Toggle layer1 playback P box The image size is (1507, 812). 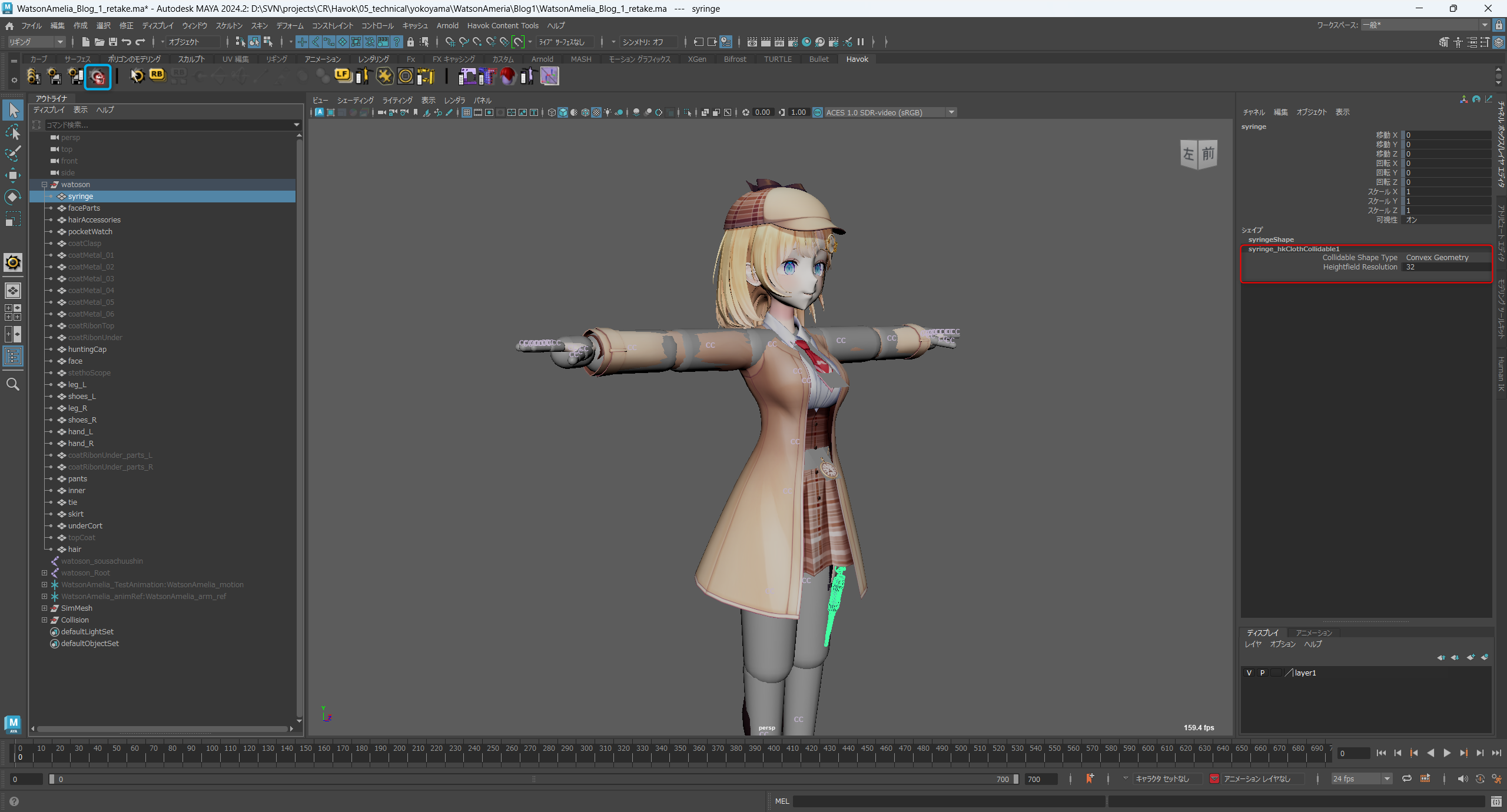click(1262, 673)
